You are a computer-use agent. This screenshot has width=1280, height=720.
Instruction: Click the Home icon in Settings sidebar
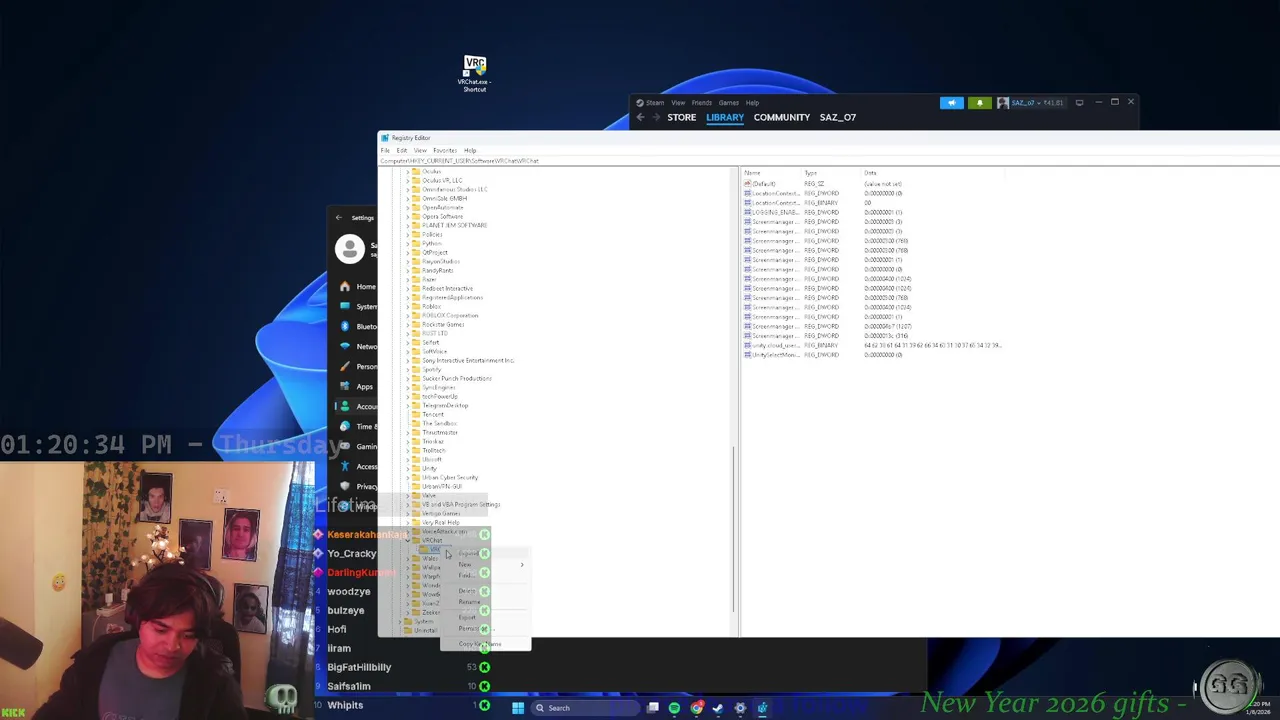pyautogui.click(x=345, y=286)
